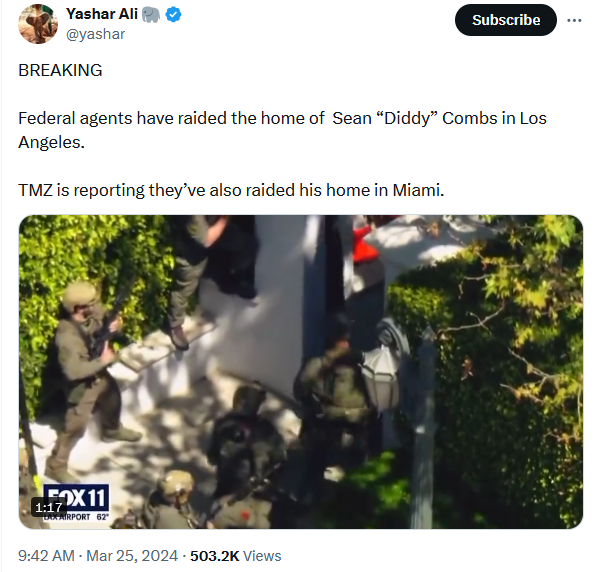600x572 pixels.
Task: Click the FOX 11 logo in the video
Action: click(x=76, y=497)
